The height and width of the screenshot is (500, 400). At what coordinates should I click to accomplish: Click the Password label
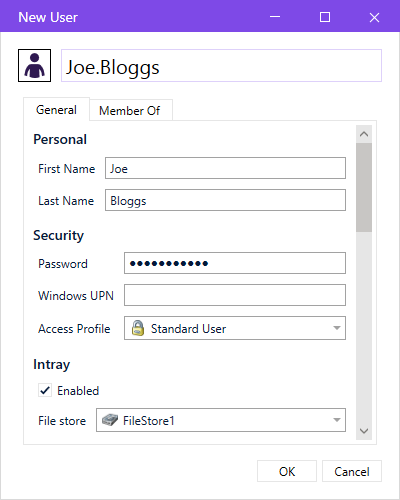pyautogui.click(x=63, y=264)
